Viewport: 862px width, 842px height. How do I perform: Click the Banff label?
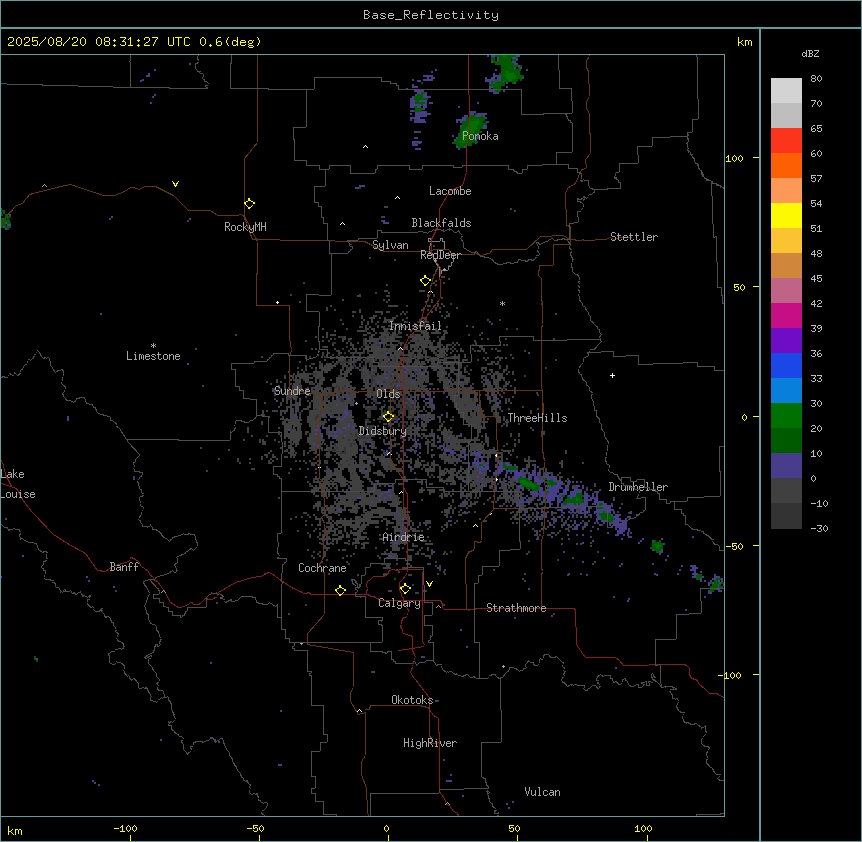coord(124,567)
